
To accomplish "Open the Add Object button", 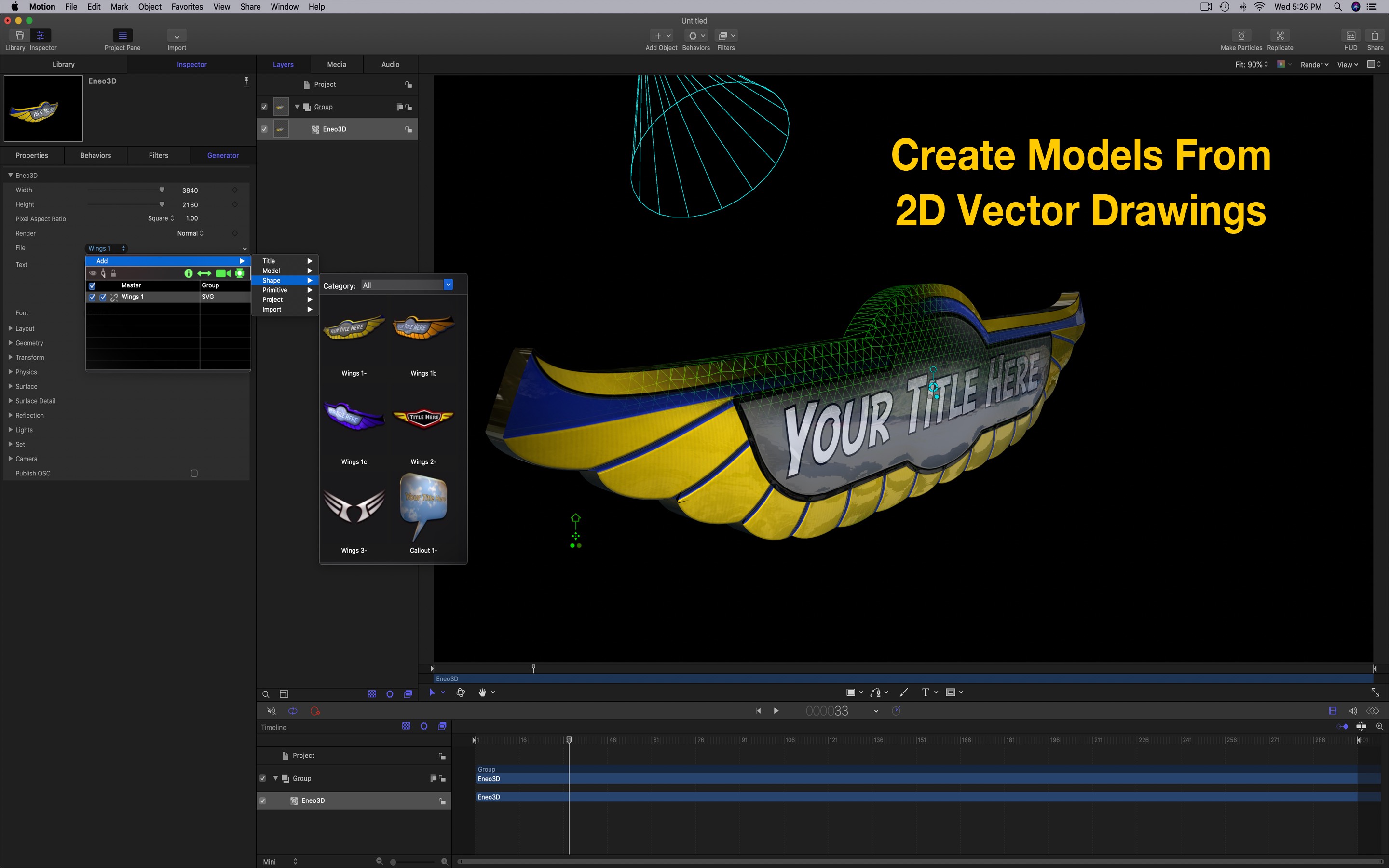I will click(x=662, y=36).
